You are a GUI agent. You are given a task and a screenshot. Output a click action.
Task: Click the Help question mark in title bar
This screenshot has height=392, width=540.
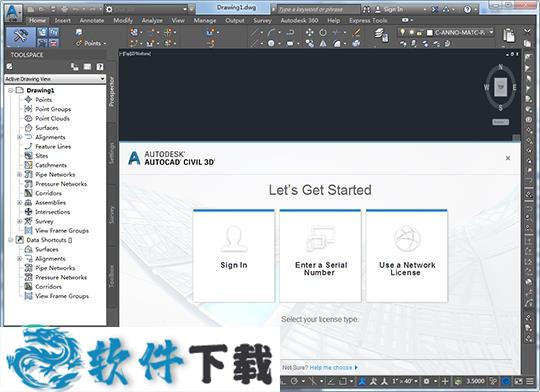[x=467, y=10]
